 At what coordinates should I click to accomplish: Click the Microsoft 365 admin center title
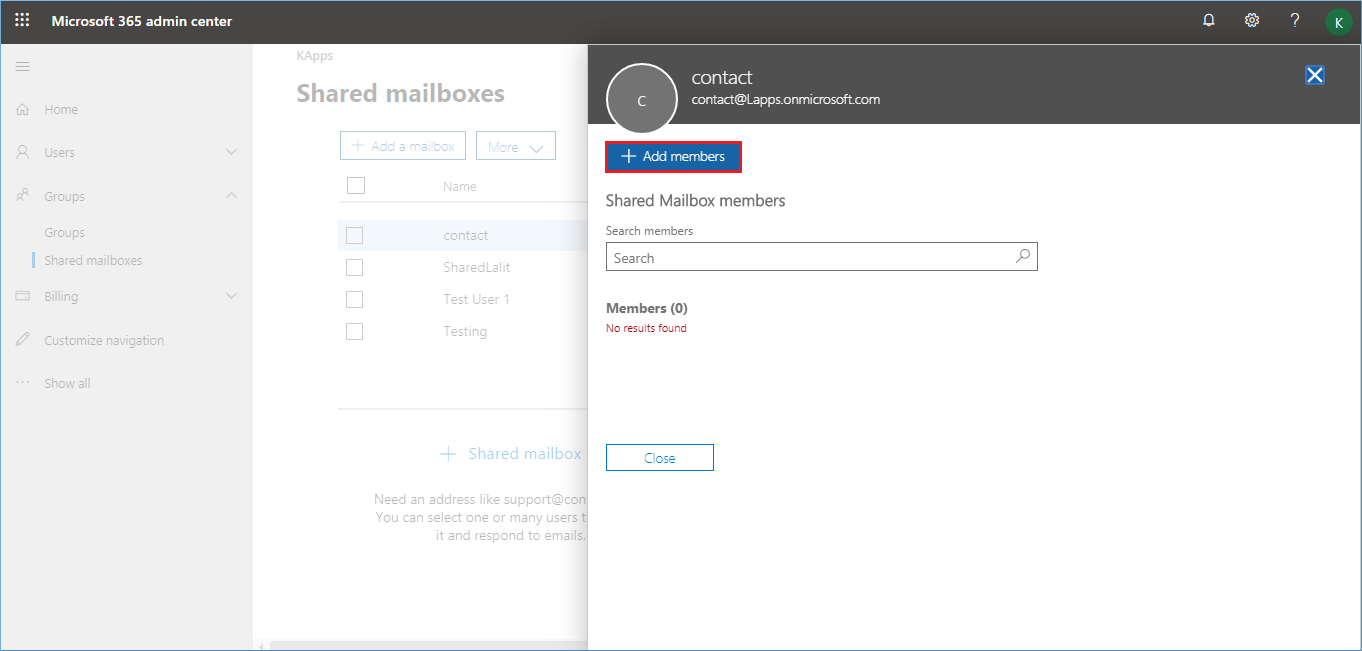coord(142,21)
